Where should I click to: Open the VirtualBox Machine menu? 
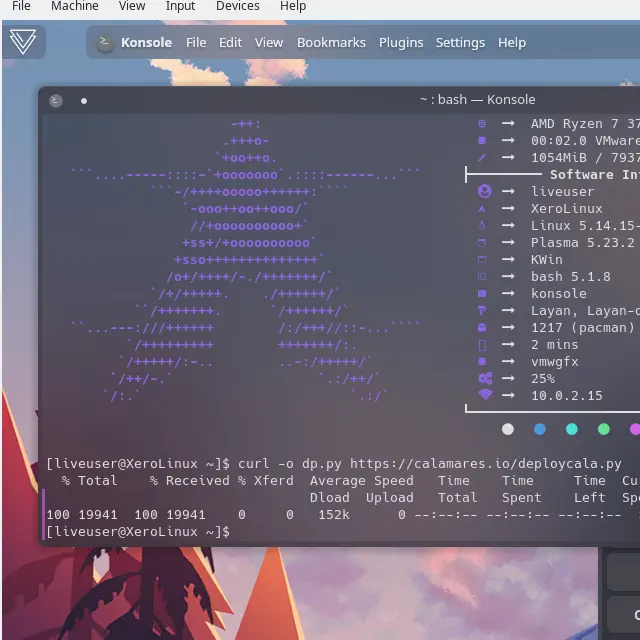[x=75, y=6]
